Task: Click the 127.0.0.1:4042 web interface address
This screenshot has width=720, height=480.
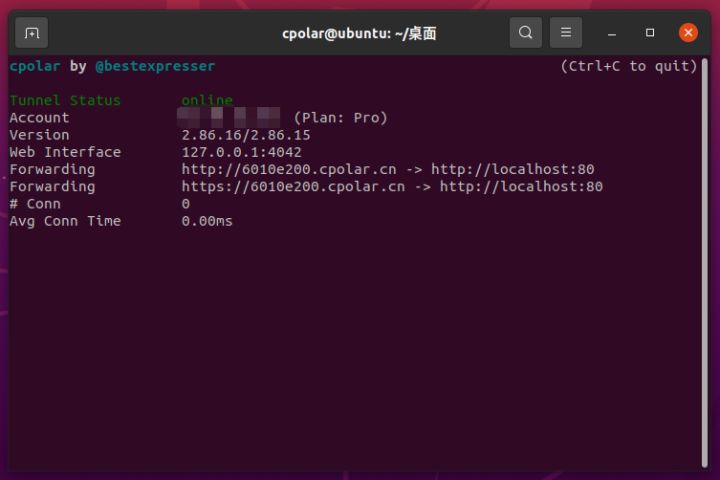Action: coord(242,152)
